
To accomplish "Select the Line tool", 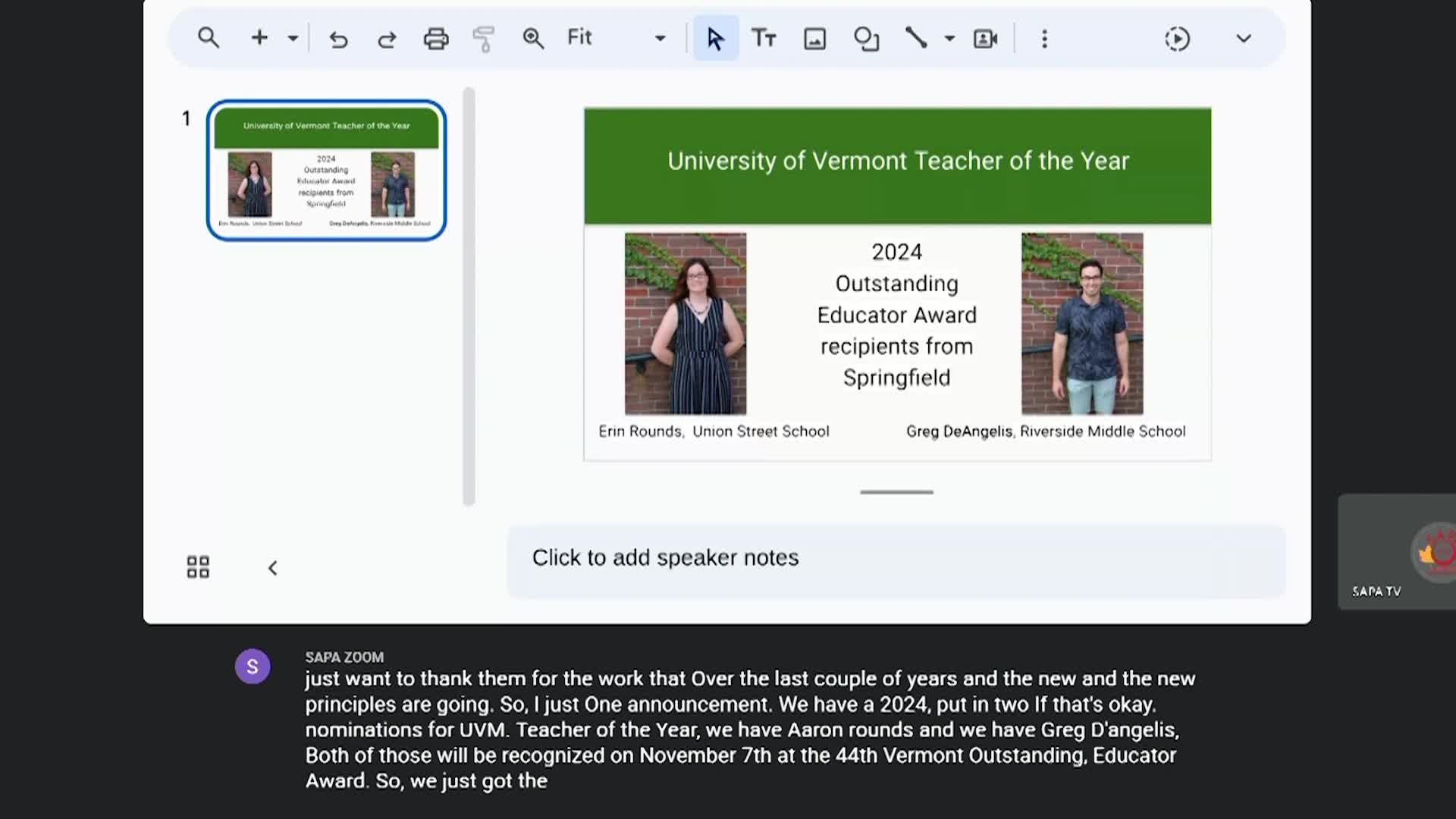I will click(916, 38).
